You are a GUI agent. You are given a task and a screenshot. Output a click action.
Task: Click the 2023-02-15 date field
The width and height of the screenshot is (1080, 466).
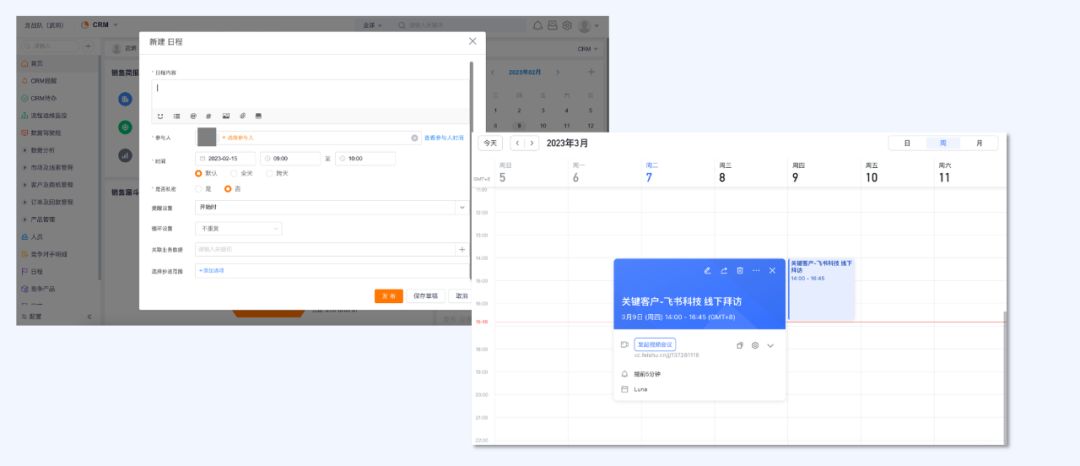[x=225, y=158]
